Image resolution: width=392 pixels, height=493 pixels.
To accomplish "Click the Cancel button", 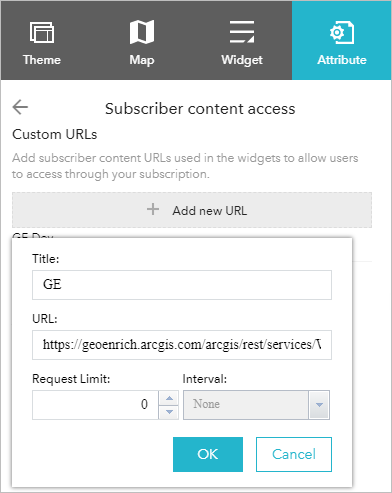I will [x=294, y=454].
